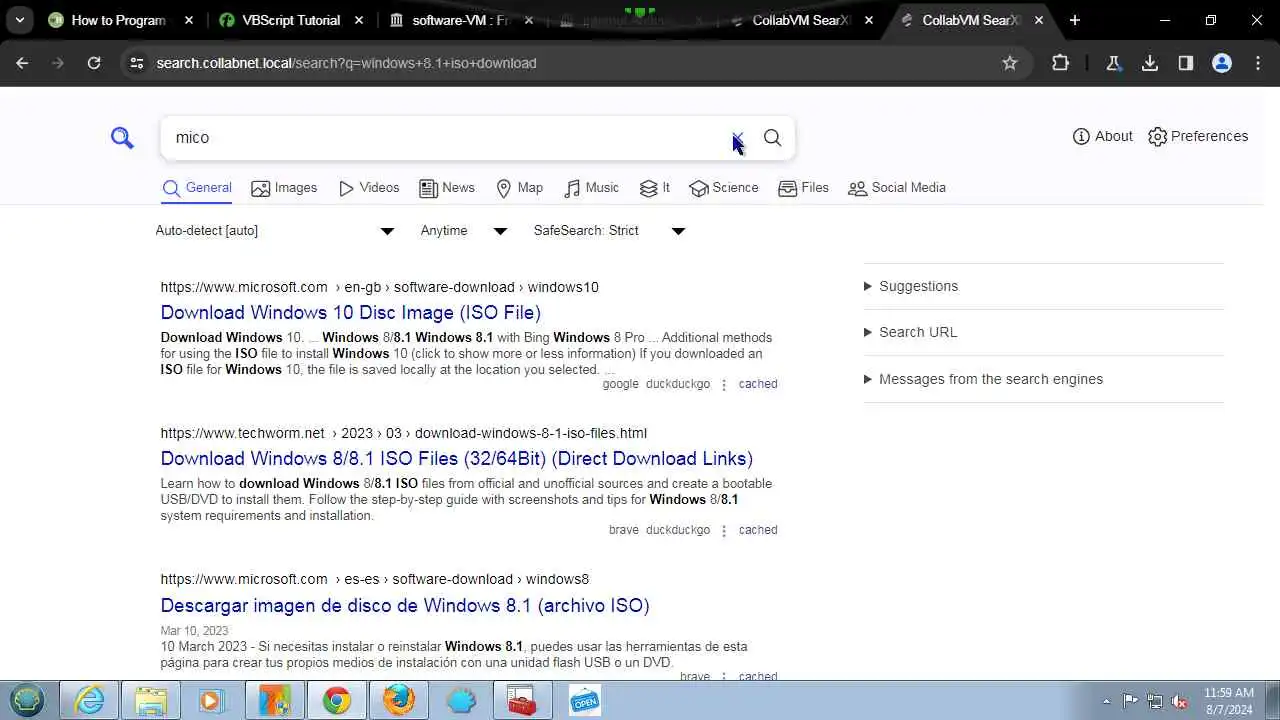1280x720 pixels.
Task: Select the General search category
Action: point(197,188)
